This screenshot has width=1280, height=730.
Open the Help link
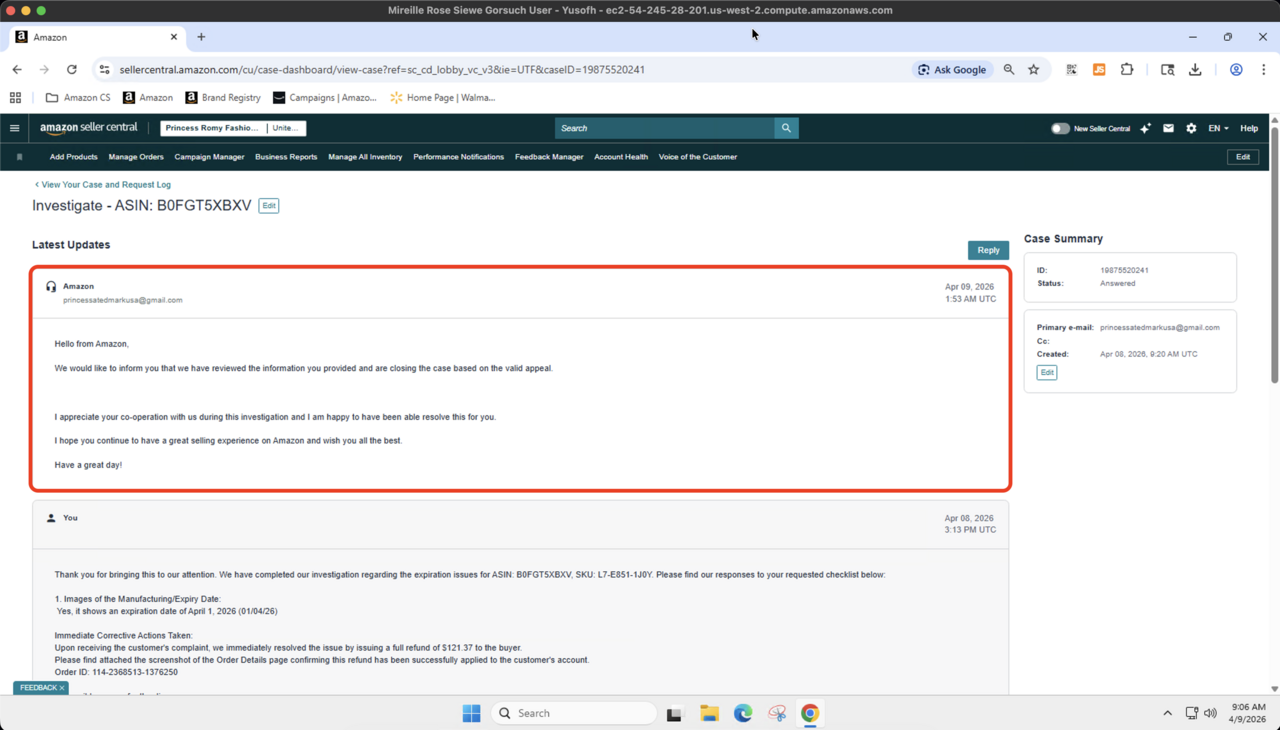pyautogui.click(x=1249, y=128)
